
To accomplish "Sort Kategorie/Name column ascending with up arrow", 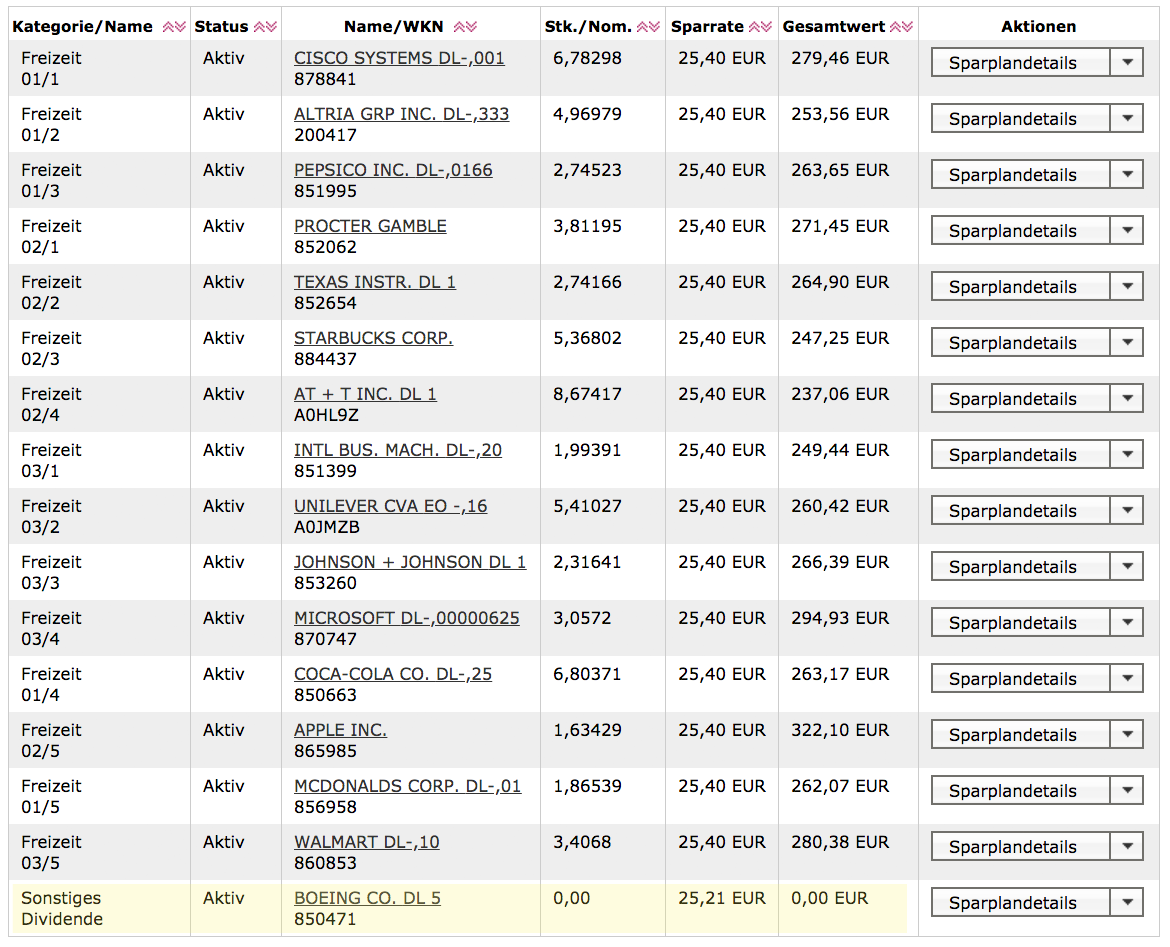I will pyautogui.click(x=169, y=27).
